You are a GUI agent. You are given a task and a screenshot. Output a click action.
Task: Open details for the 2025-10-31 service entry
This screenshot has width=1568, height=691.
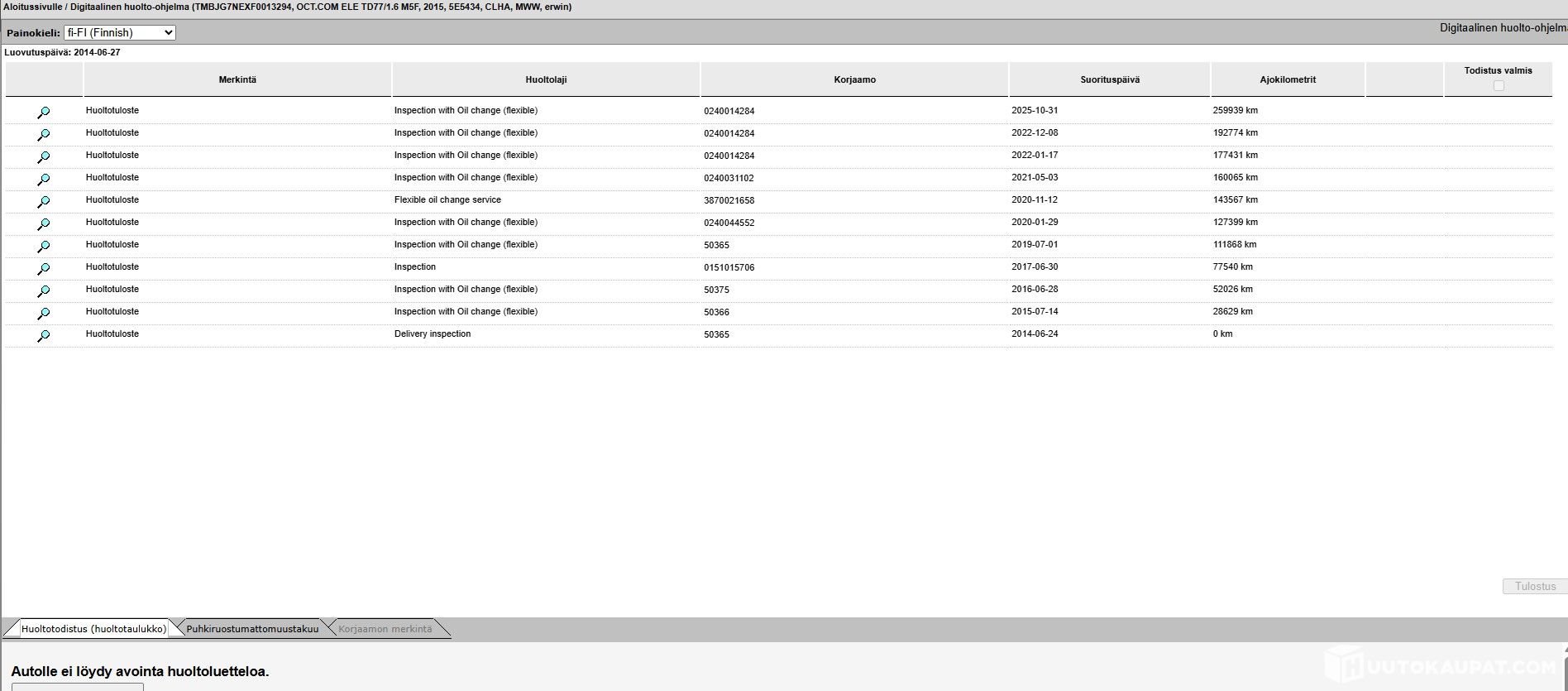pyautogui.click(x=44, y=113)
